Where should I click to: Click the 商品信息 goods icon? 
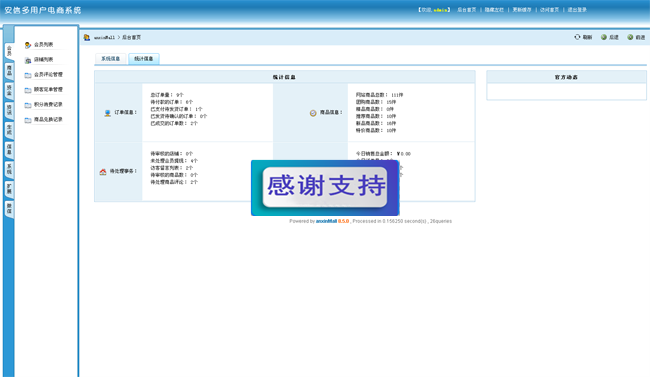point(313,113)
